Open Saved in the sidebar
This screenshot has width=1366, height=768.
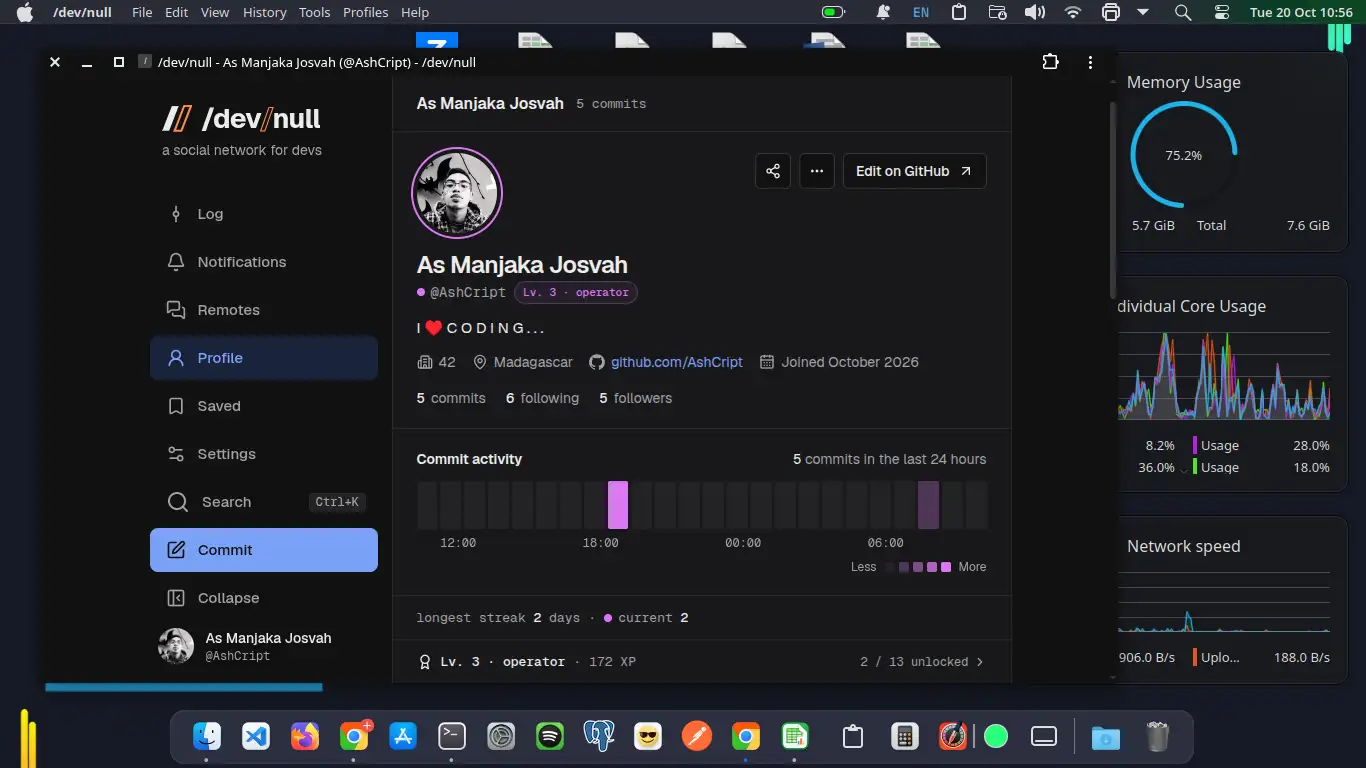click(264, 406)
